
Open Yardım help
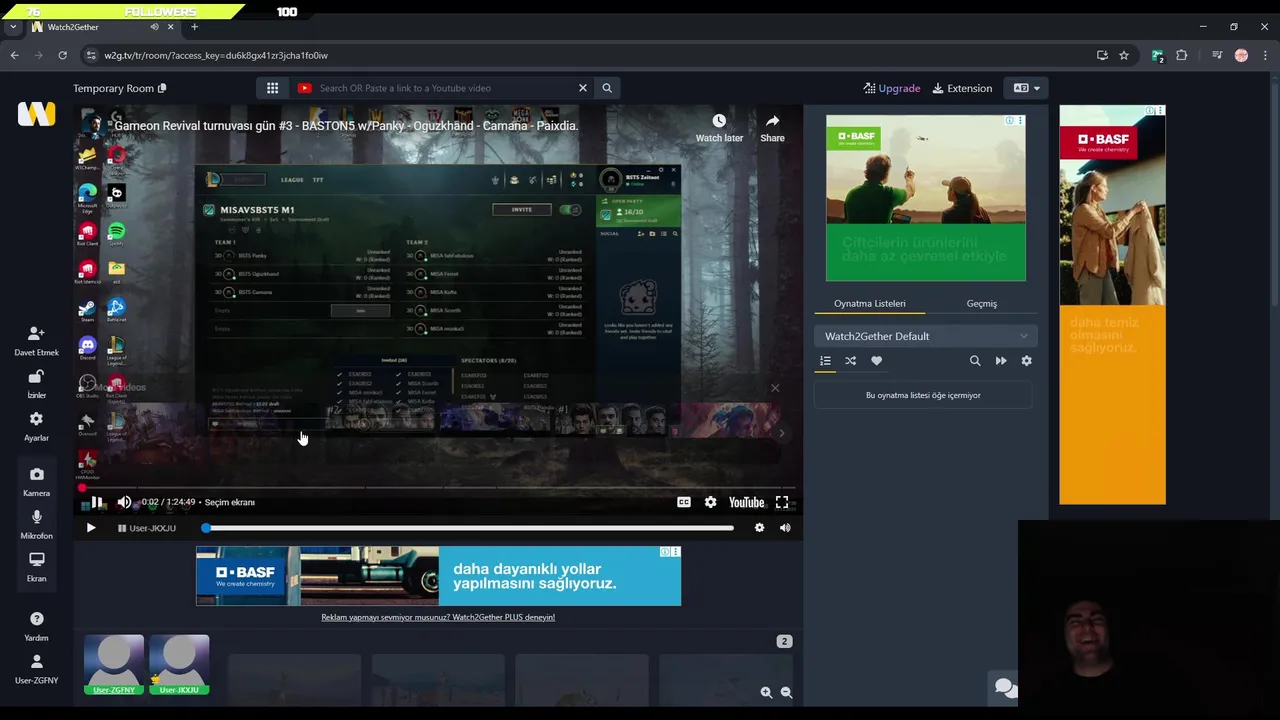(36, 626)
